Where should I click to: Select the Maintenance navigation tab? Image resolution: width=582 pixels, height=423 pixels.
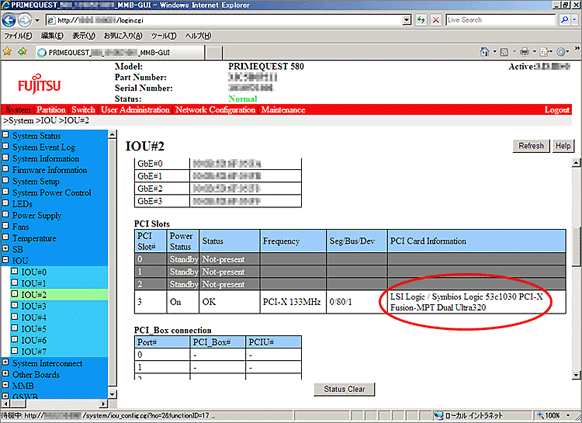click(283, 109)
